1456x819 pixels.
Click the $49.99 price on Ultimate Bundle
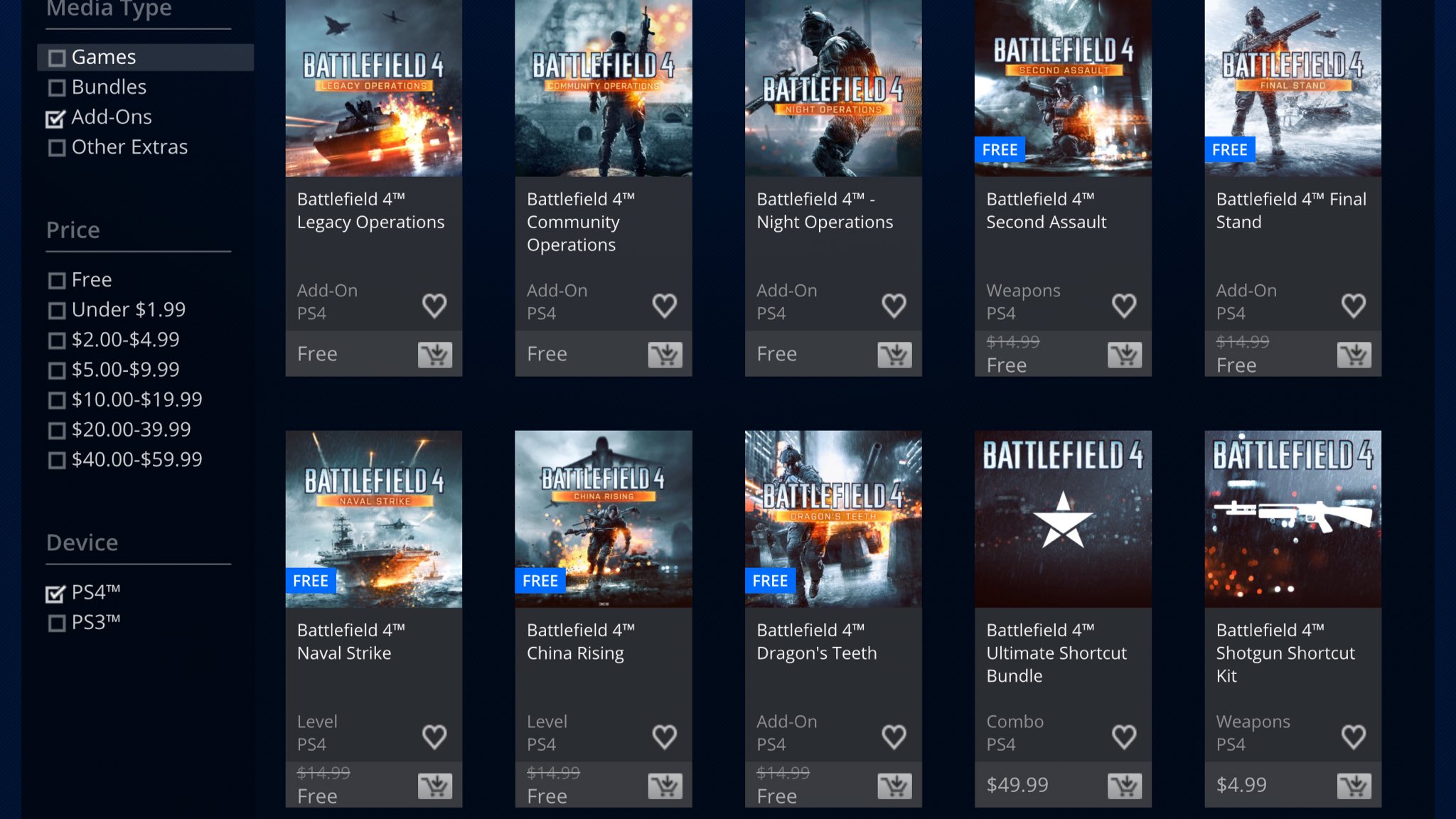[1017, 785]
